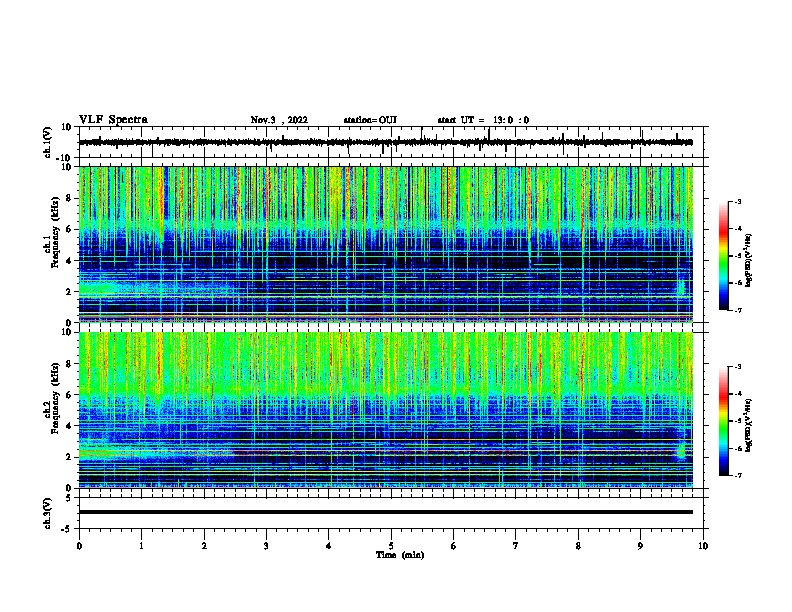Click the "VLF Spectra" plot title

point(113,120)
